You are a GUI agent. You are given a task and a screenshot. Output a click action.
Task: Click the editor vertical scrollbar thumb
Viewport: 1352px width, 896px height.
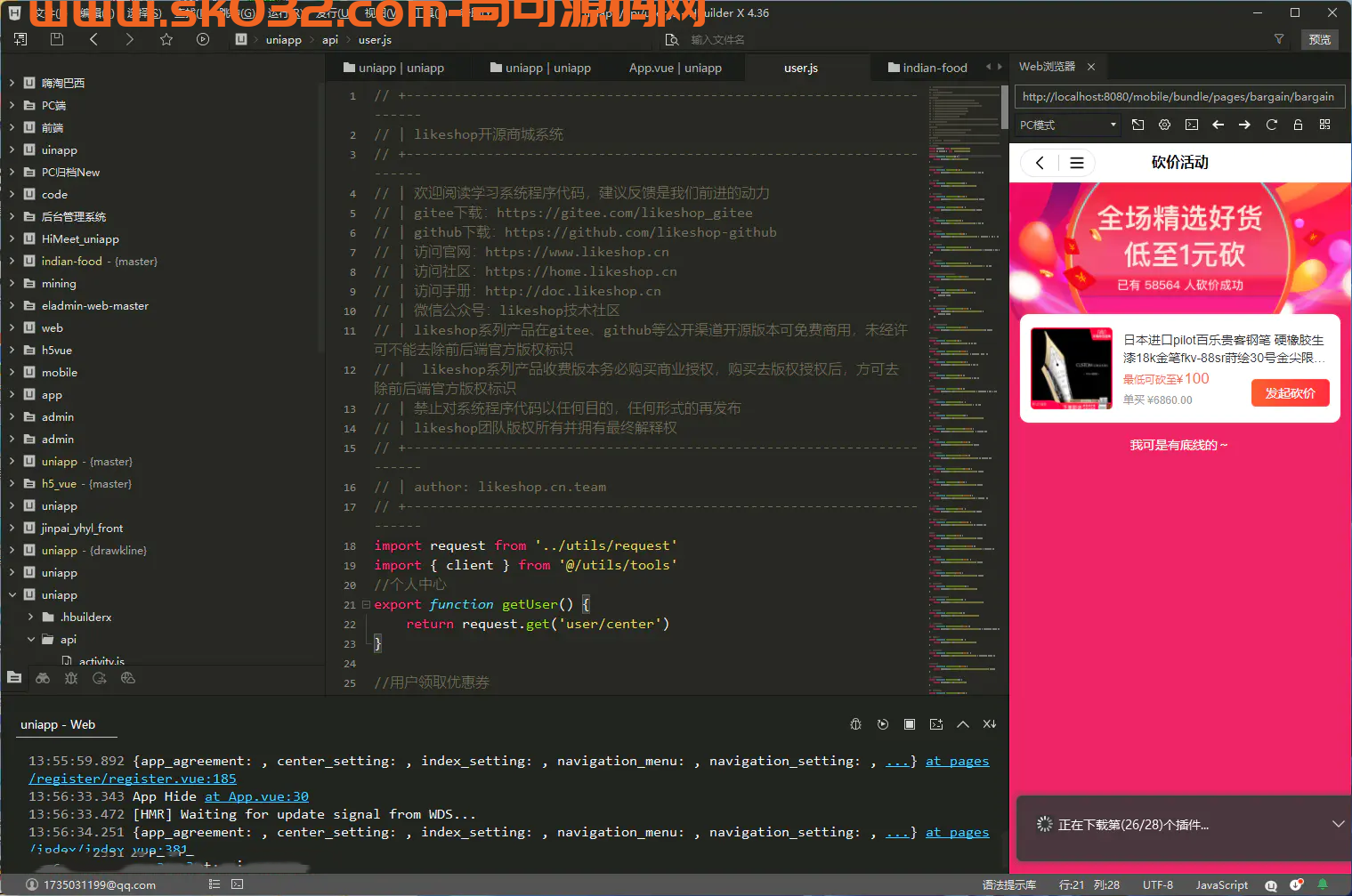(x=1005, y=108)
